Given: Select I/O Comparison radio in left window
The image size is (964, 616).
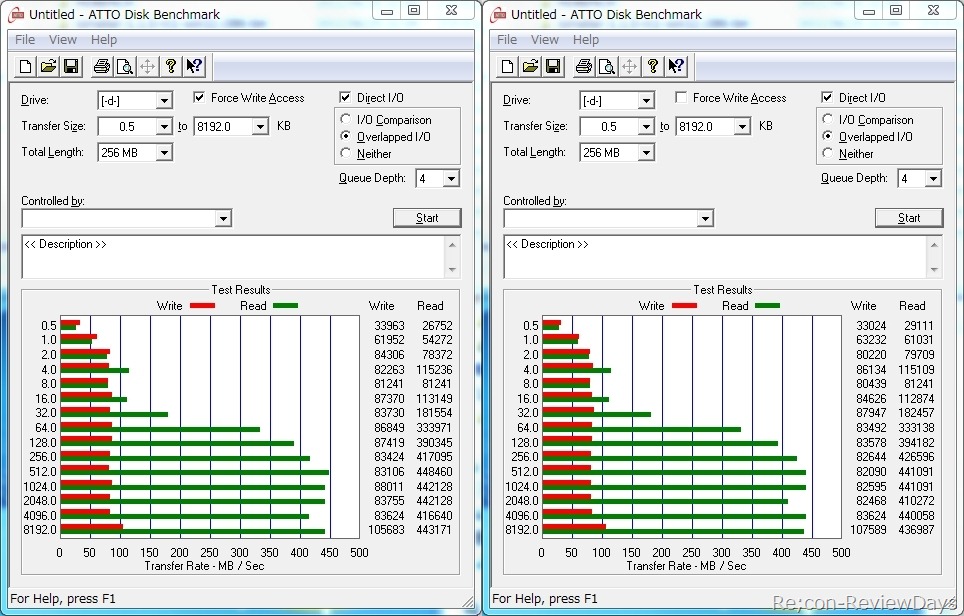Looking at the screenshot, I should [x=347, y=120].
